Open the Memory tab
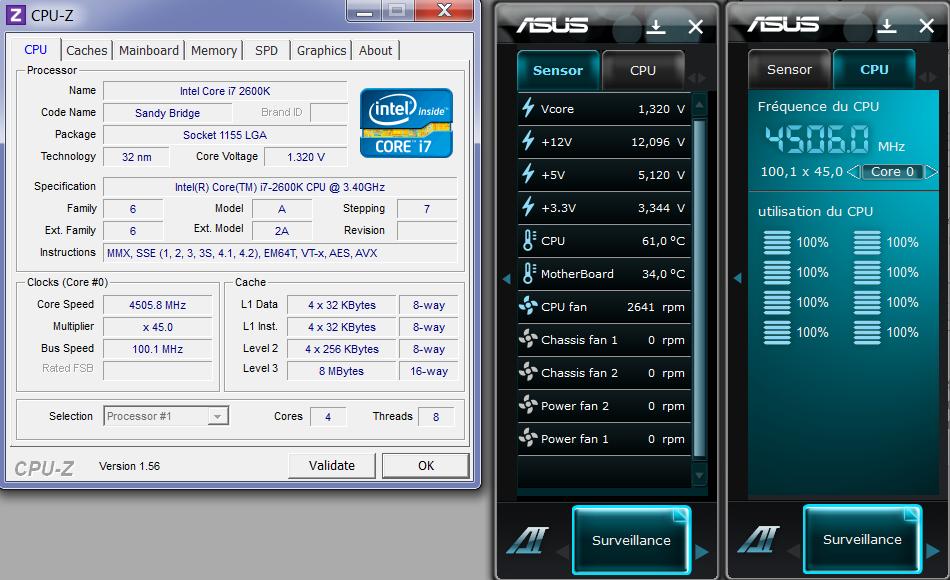The width and height of the screenshot is (950, 580). point(214,50)
